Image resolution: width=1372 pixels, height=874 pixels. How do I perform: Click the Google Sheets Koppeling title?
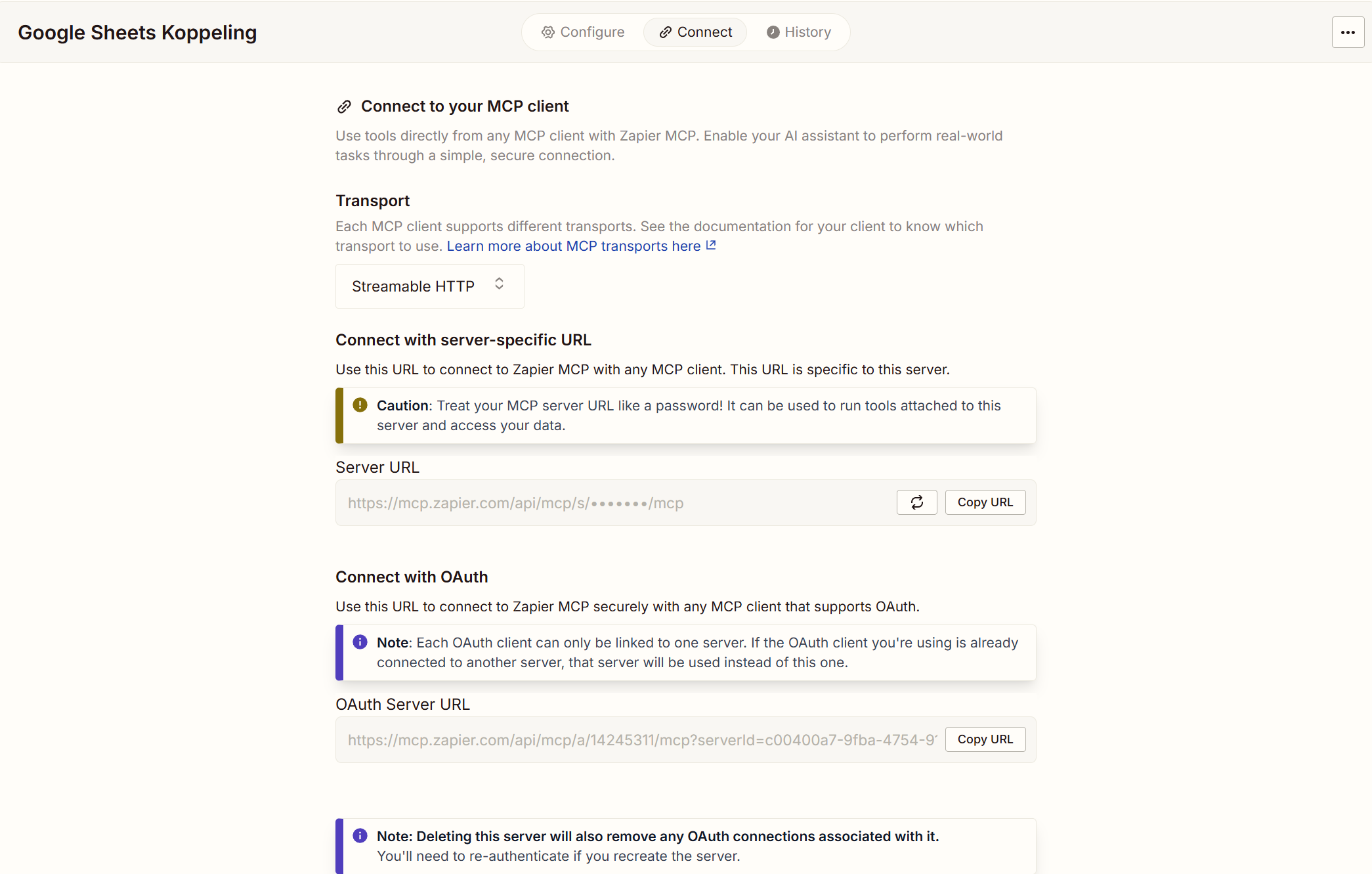click(x=137, y=32)
